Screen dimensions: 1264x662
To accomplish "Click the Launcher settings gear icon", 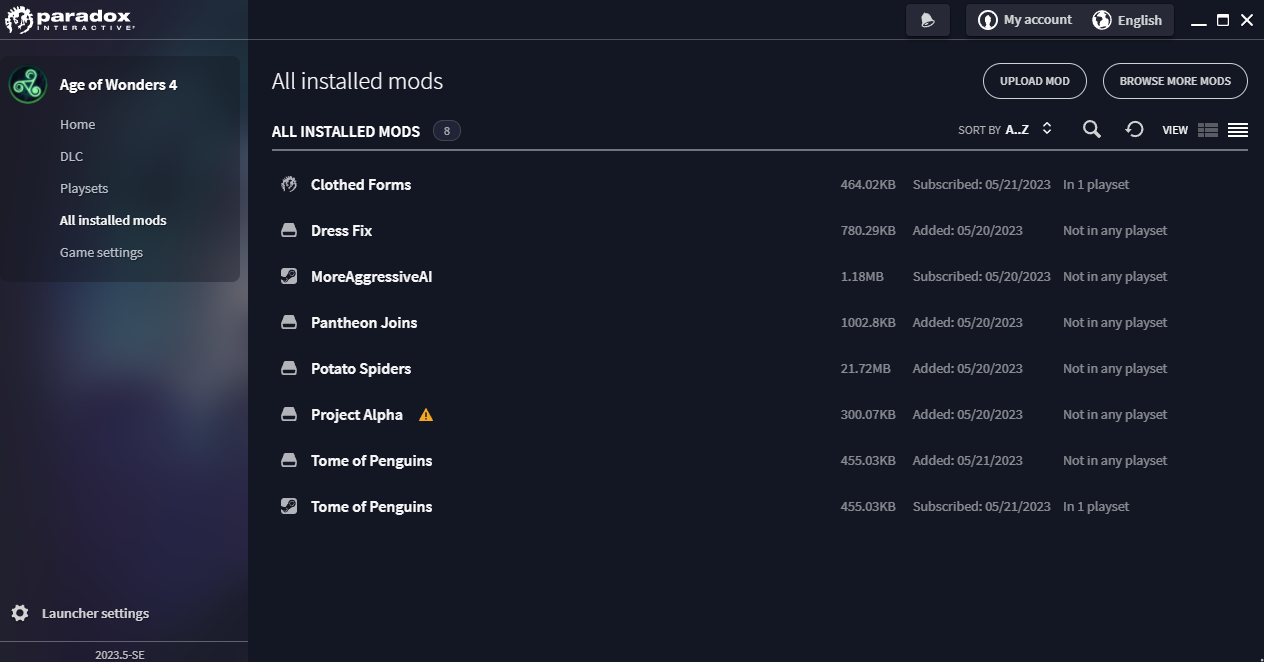I will [20, 613].
